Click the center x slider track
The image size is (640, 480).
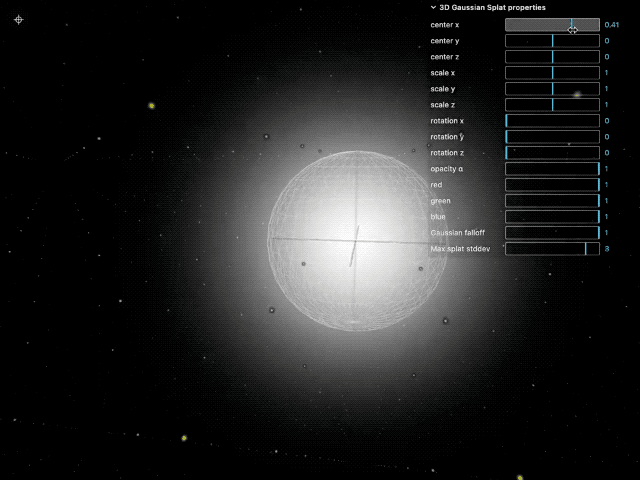tap(552, 24)
